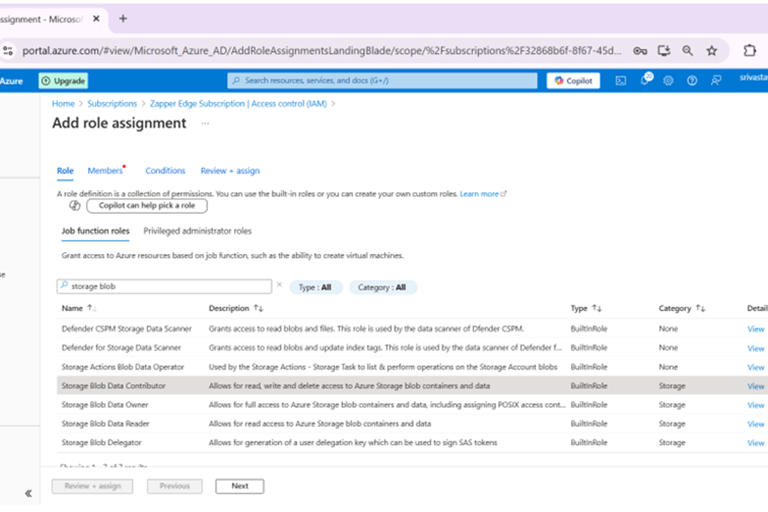Viewport: 768px width, 512px height.
Task: Click the Next button
Action: (240, 486)
